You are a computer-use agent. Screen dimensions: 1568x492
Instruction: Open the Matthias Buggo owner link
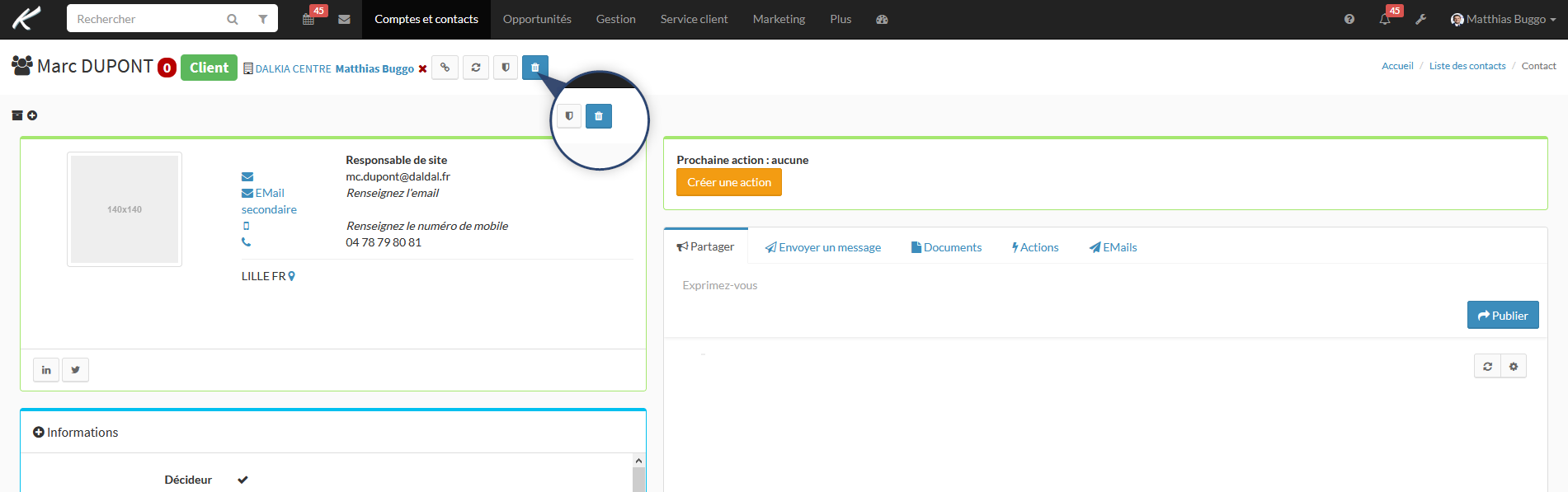click(374, 68)
